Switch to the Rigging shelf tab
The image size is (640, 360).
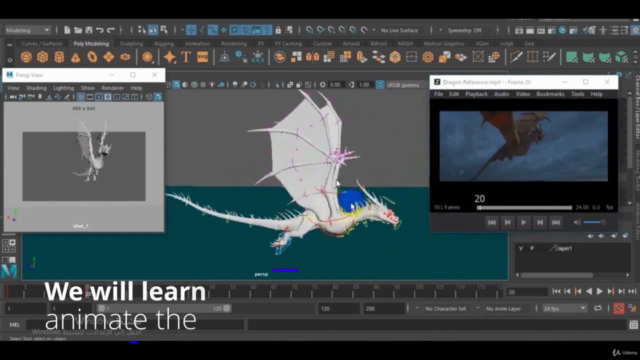[164, 44]
